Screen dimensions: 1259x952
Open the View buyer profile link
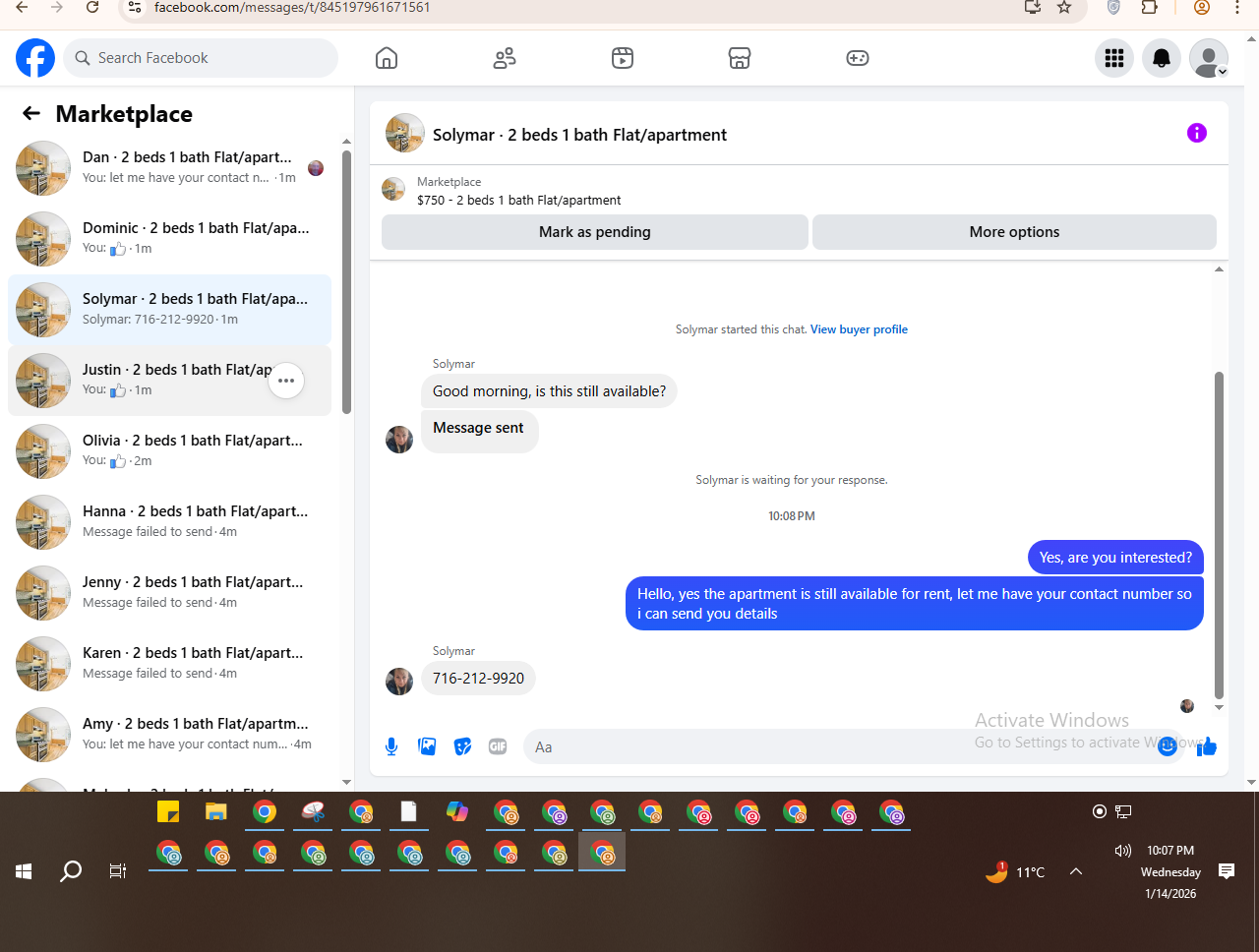click(859, 329)
